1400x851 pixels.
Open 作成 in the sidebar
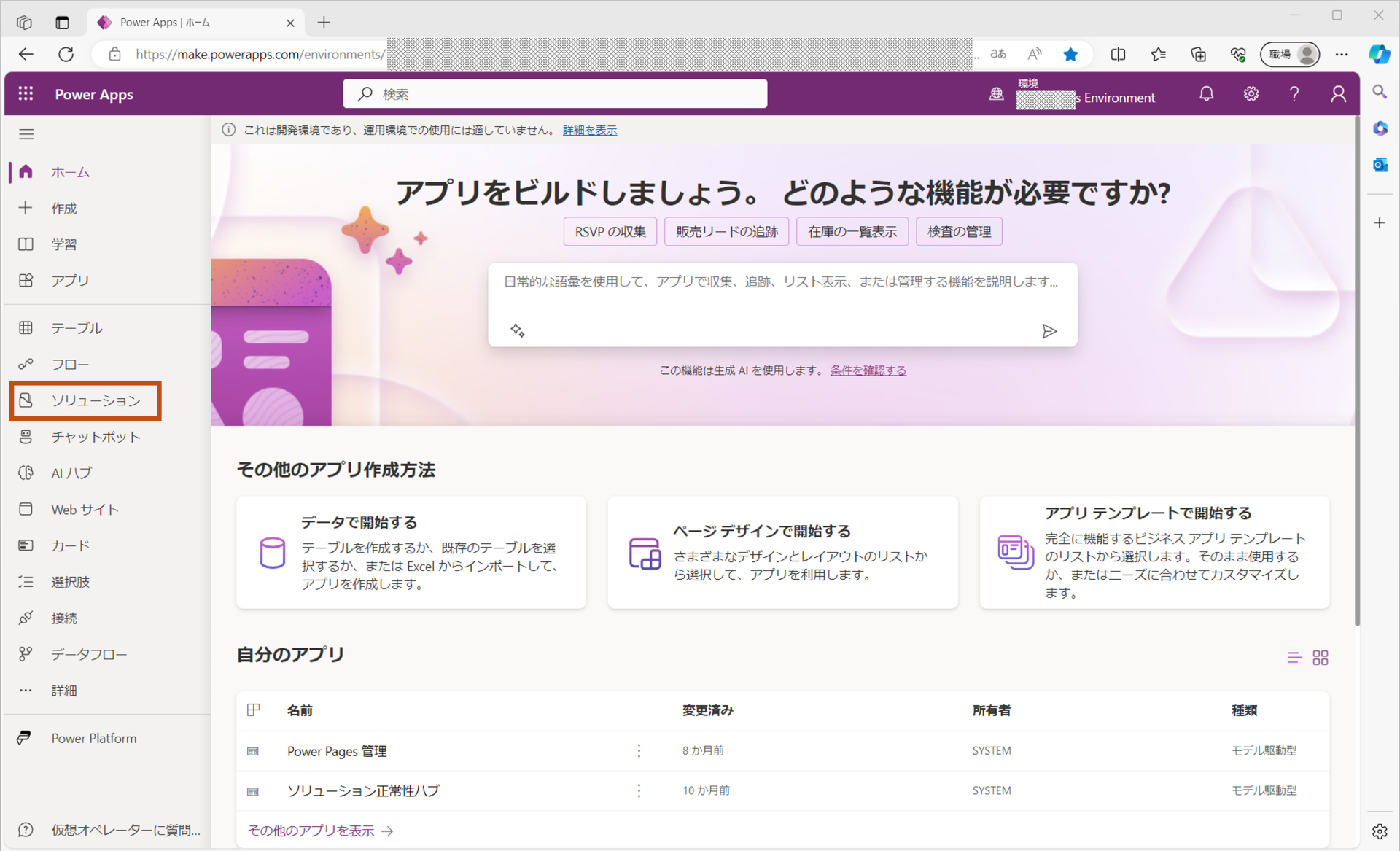point(64,209)
